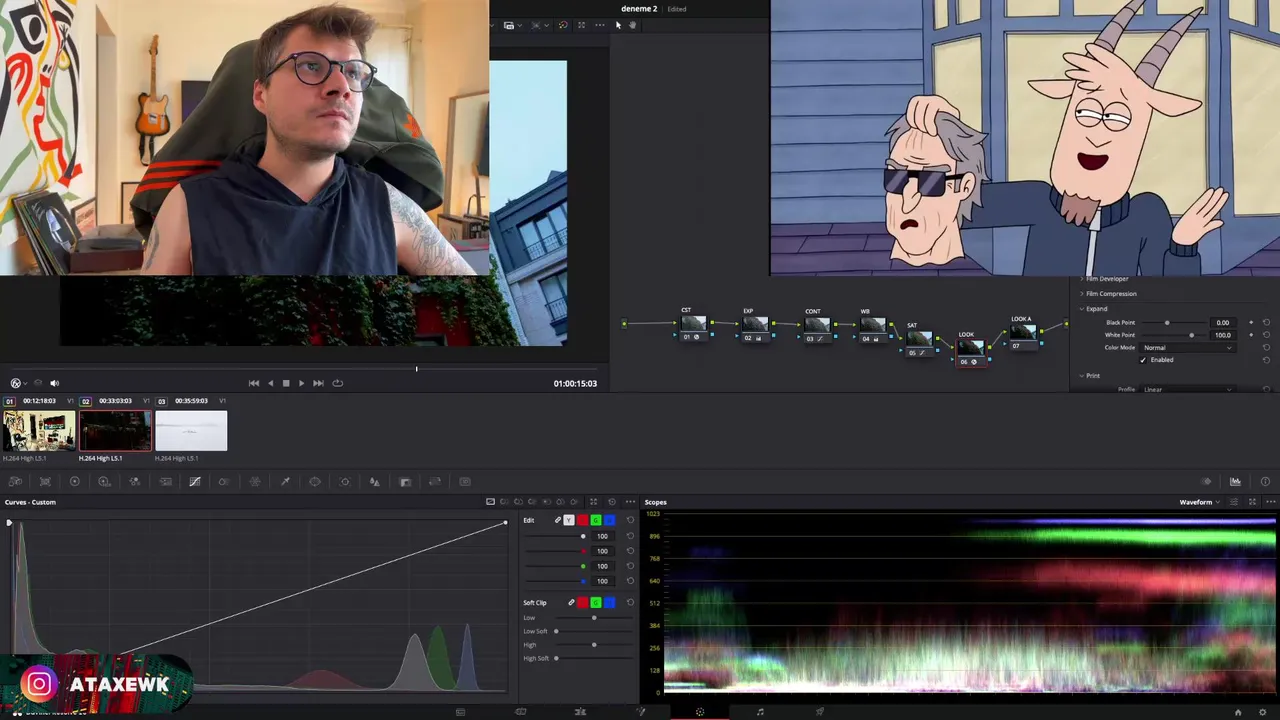Open the Tracker palette
Viewport: 1280px width, 720px height.
[345, 482]
